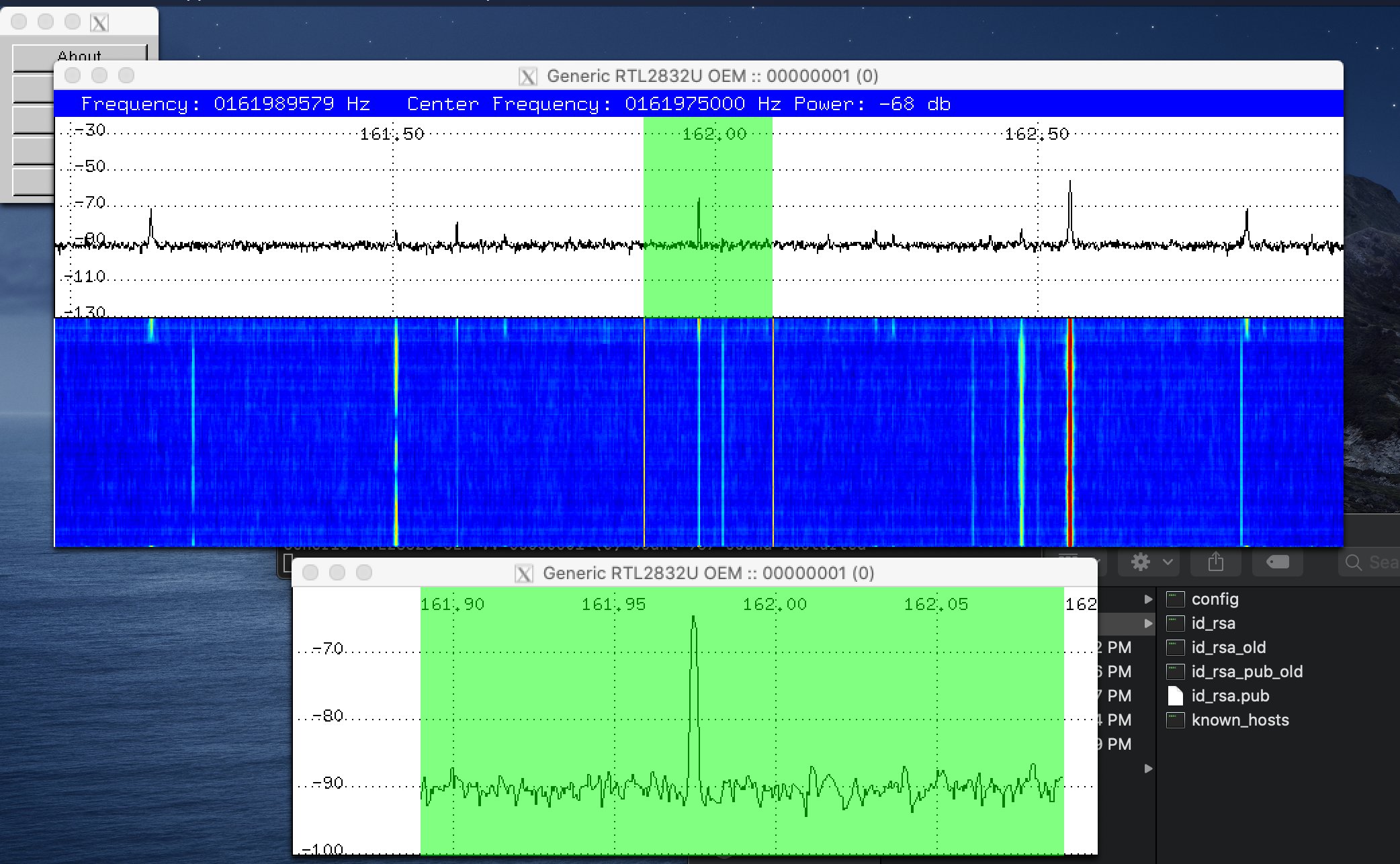
Task: Click the Center Frequency value 0161975000 Hz
Action: (703, 104)
